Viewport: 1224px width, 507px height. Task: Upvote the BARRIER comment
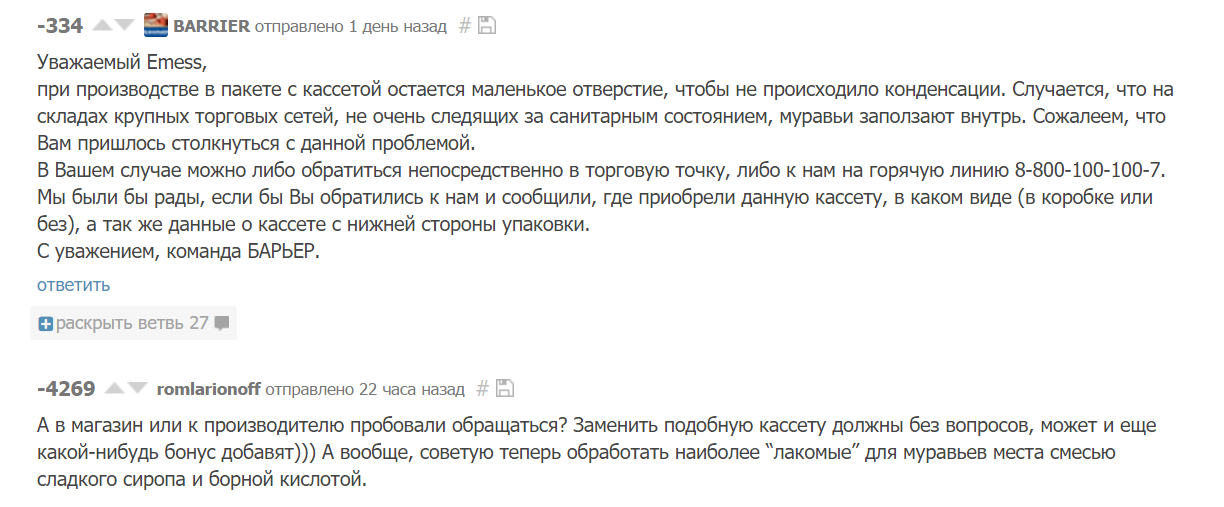[x=102, y=26]
